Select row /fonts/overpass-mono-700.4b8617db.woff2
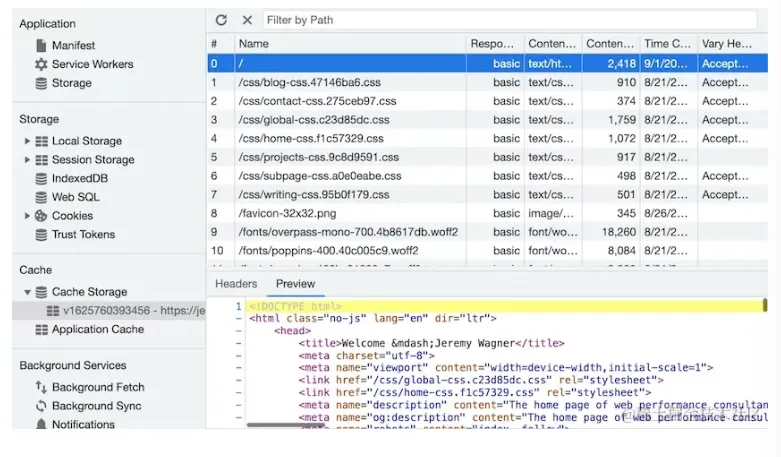Viewport: 781px width, 457px height. (x=487, y=232)
